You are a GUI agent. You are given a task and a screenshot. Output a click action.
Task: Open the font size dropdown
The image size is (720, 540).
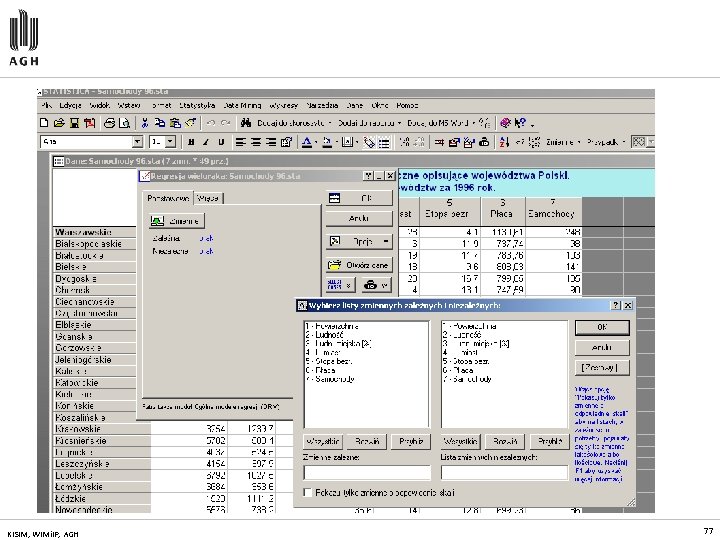pyautogui.click(x=170, y=142)
